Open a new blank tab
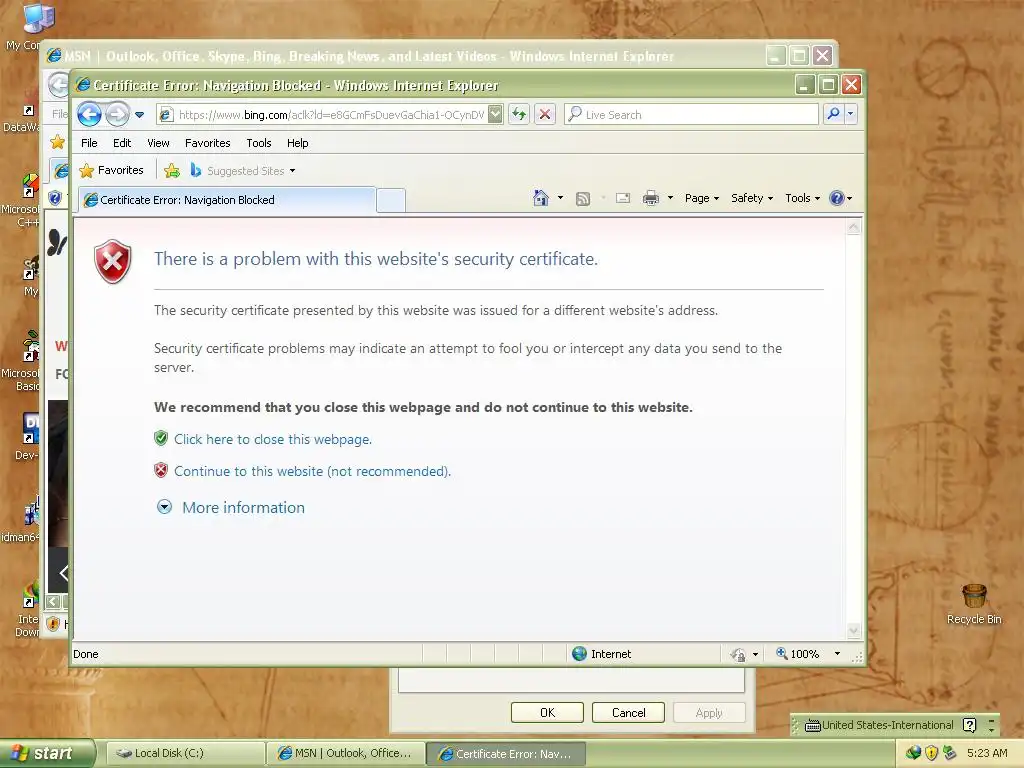The width and height of the screenshot is (1024, 768). [391, 200]
